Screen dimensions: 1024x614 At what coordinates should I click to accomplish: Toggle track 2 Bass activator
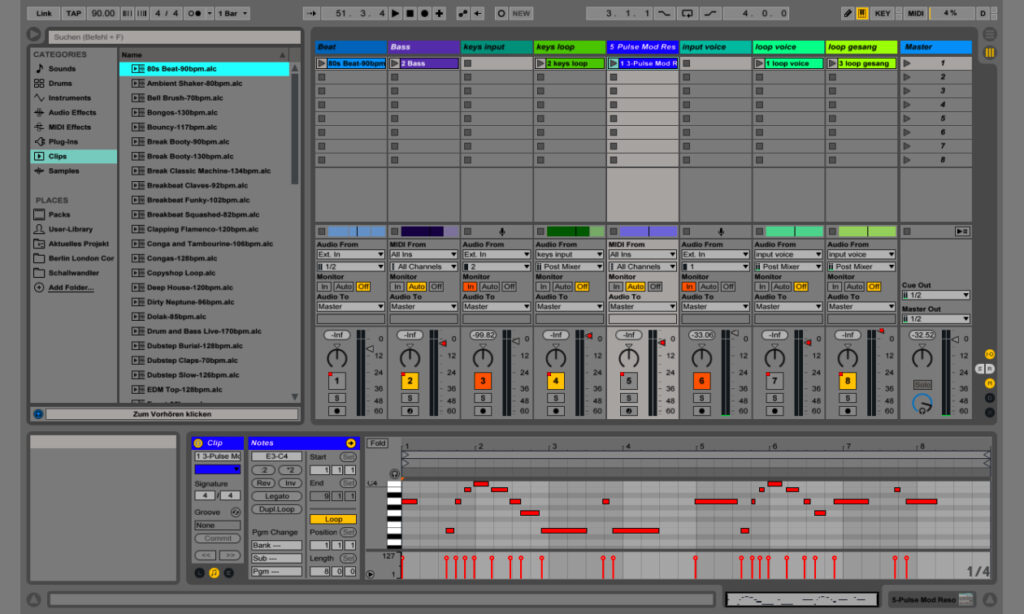pos(409,381)
